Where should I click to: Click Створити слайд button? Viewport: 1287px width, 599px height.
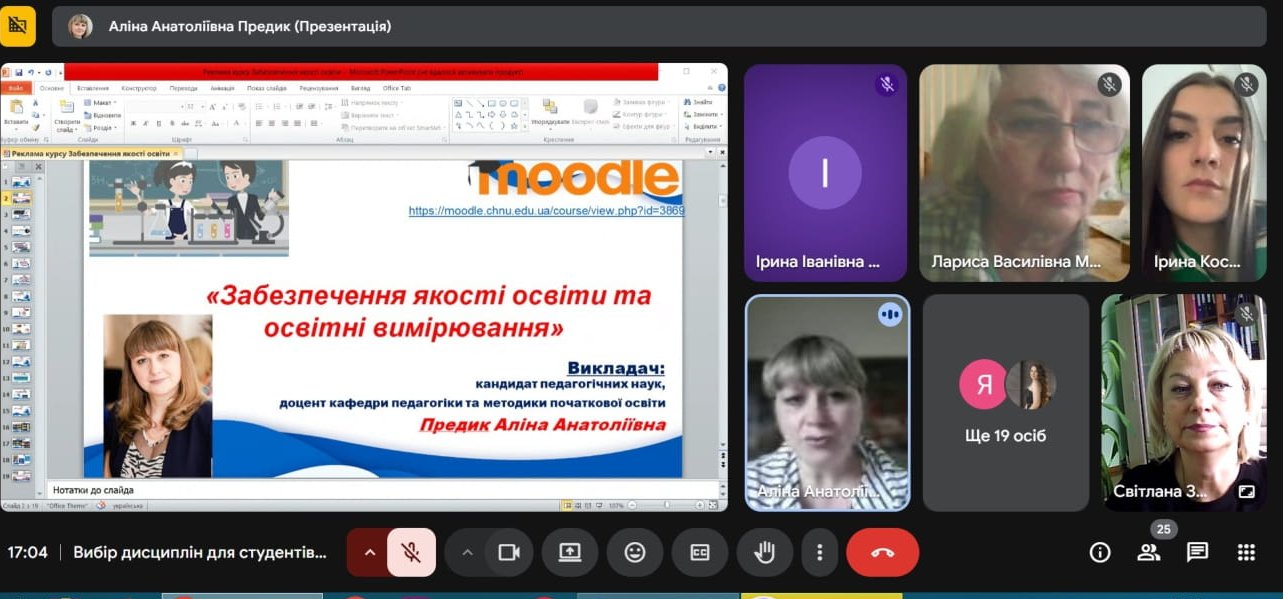tap(67, 115)
